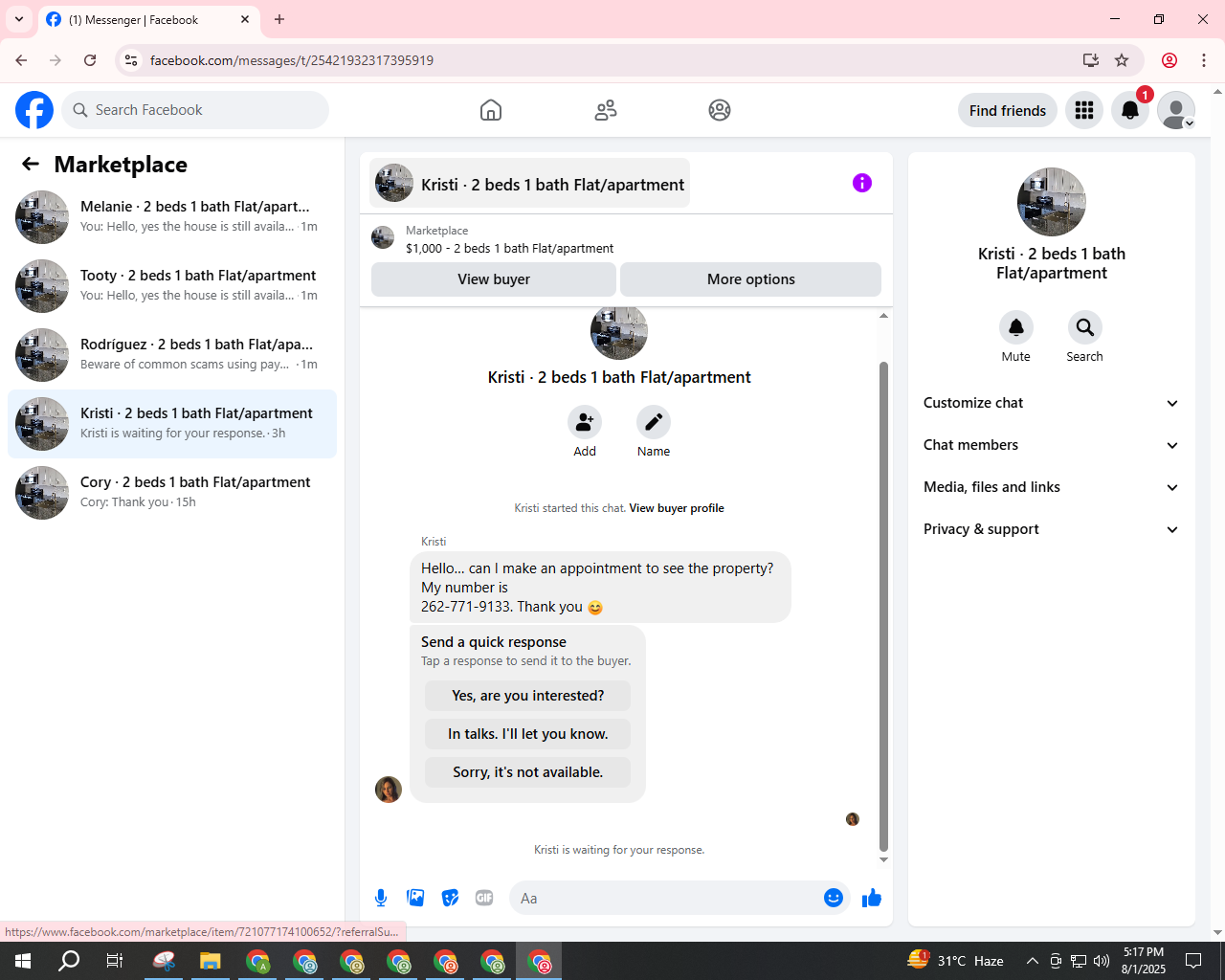The width and height of the screenshot is (1225, 980).
Task: Click the View buyer button
Action: click(494, 279)
